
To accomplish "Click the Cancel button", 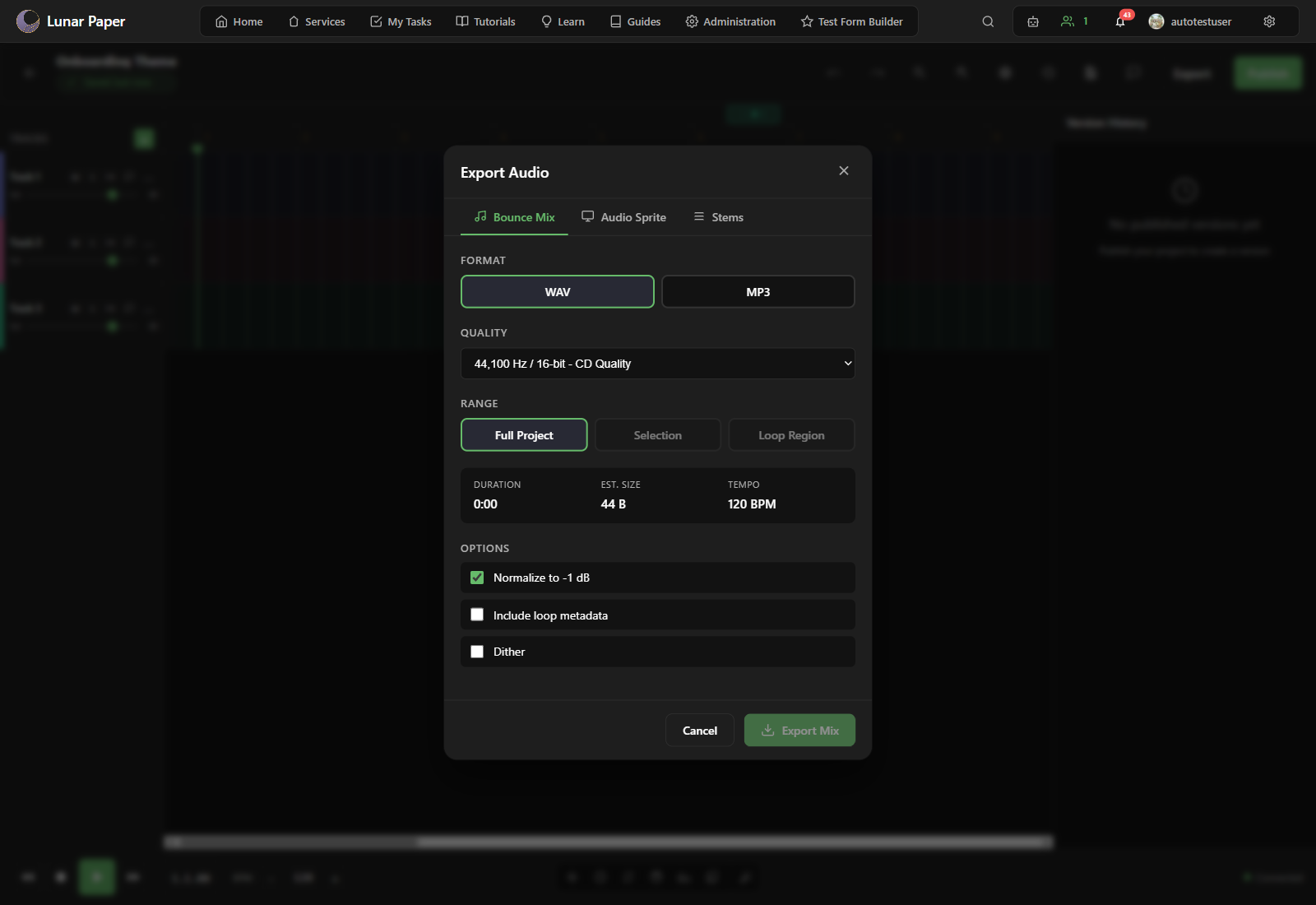I will pyautogui.click(x=700, y=731).
